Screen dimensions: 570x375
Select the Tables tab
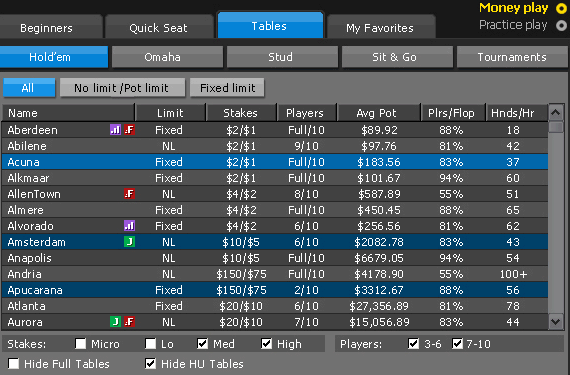pyautogui.click(x=270, y=25)
